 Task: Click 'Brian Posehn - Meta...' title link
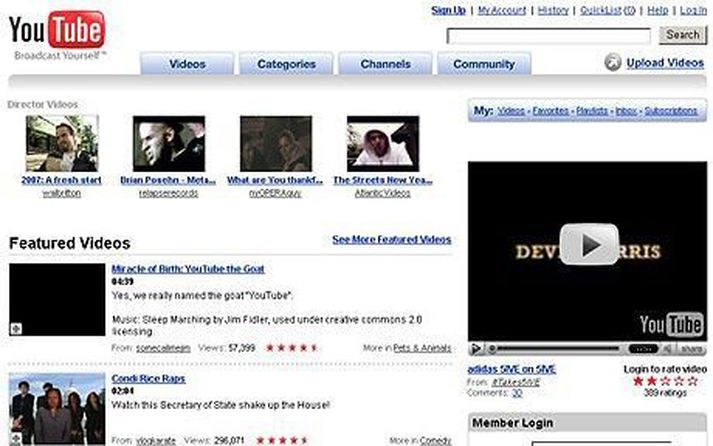click(168, 180)
